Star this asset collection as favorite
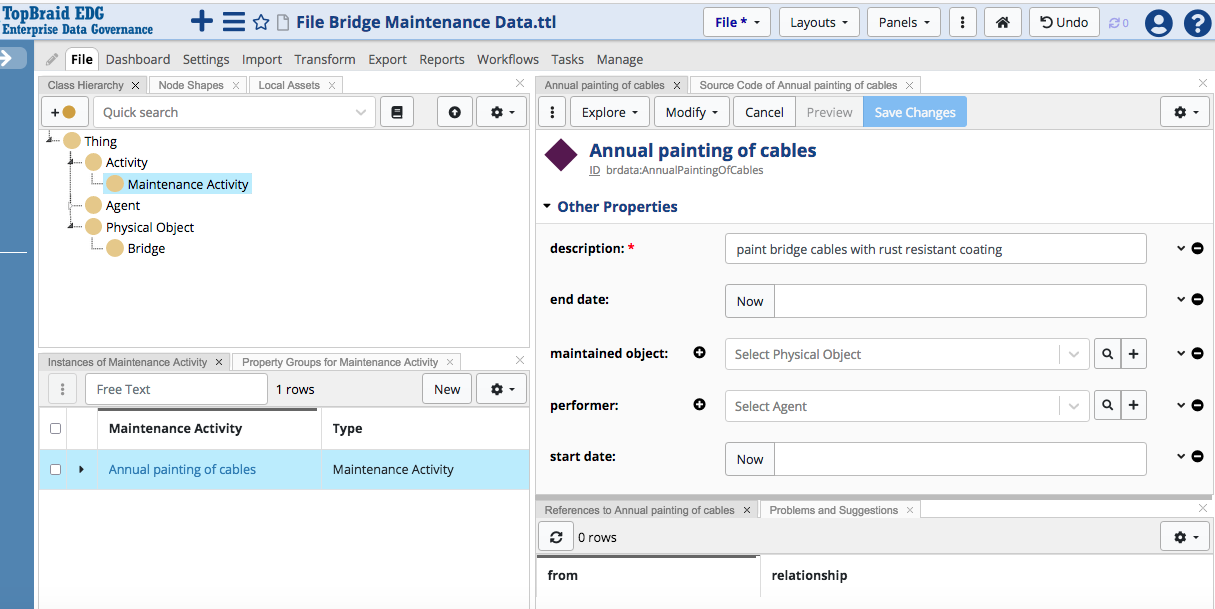Image resolution: width=1215 pixels, height=609 pixels. coord(261,22)
